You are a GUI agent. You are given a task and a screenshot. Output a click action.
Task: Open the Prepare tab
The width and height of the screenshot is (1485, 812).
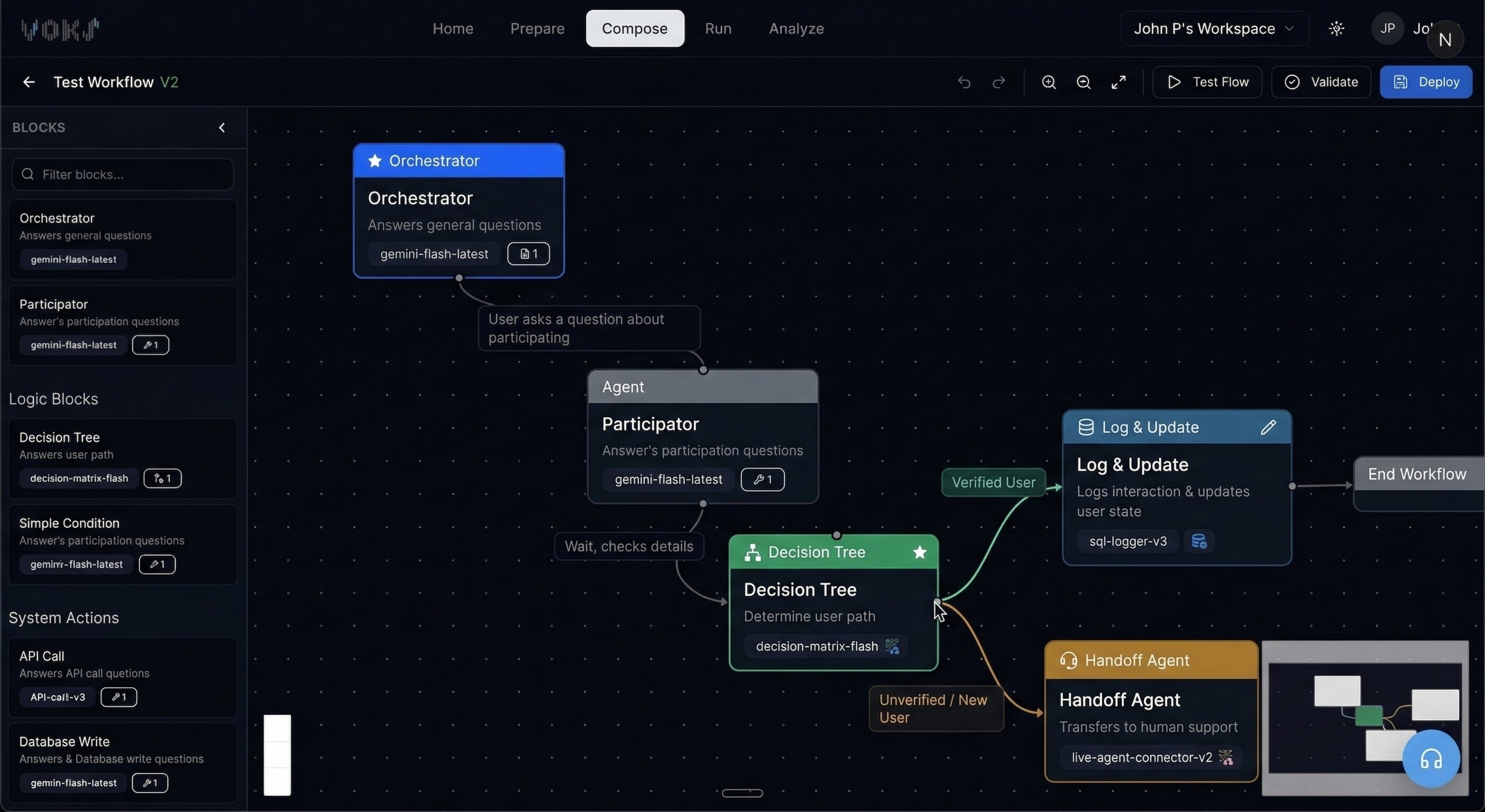[537, 28]
